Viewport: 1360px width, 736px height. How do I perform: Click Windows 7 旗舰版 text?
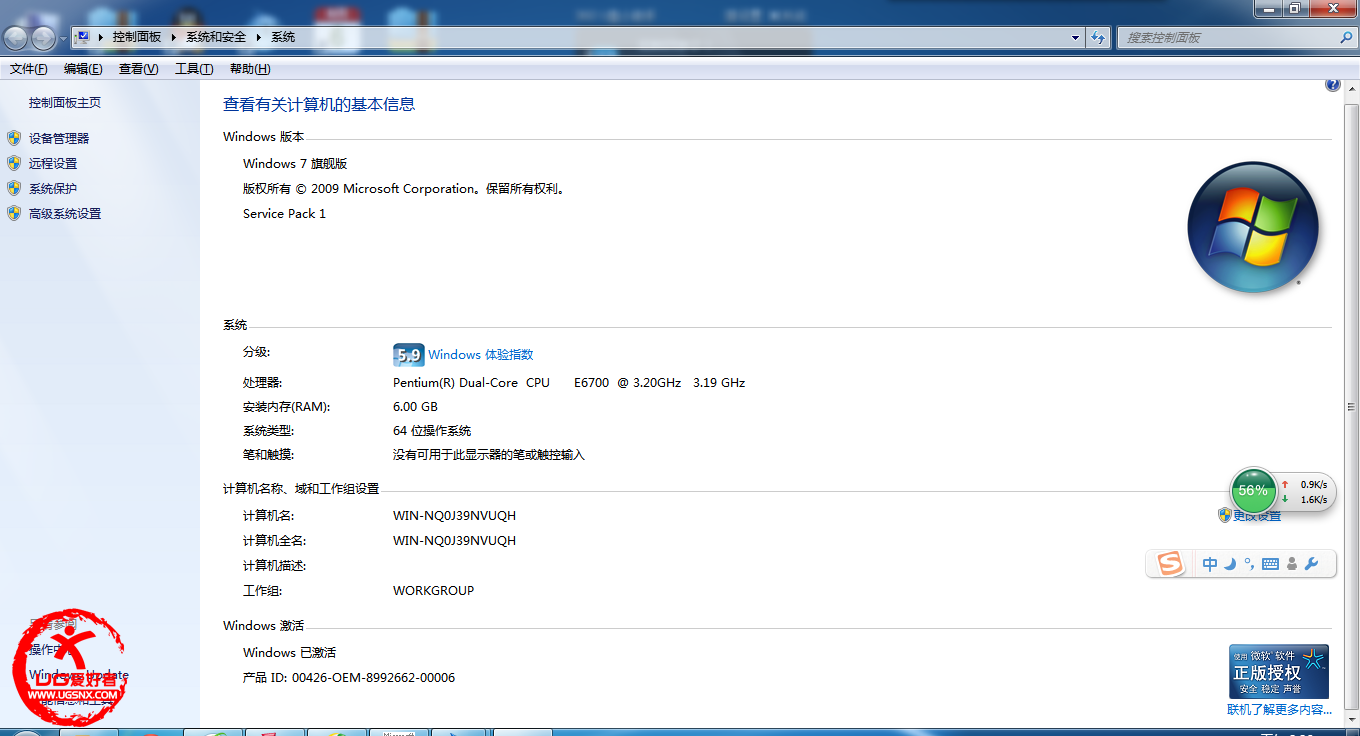[x=295, y=163]
